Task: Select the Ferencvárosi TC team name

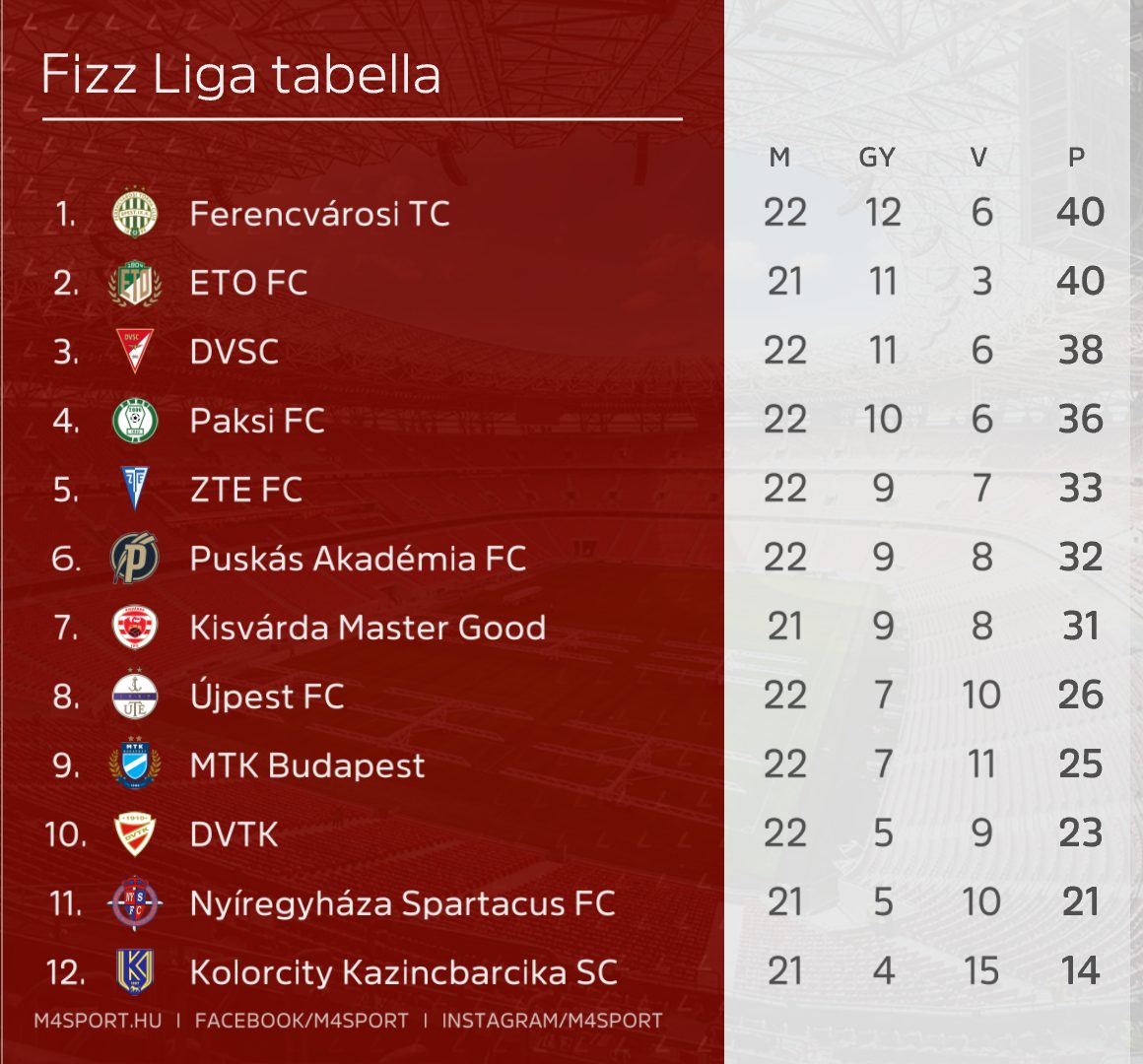Action: (319, 214)
